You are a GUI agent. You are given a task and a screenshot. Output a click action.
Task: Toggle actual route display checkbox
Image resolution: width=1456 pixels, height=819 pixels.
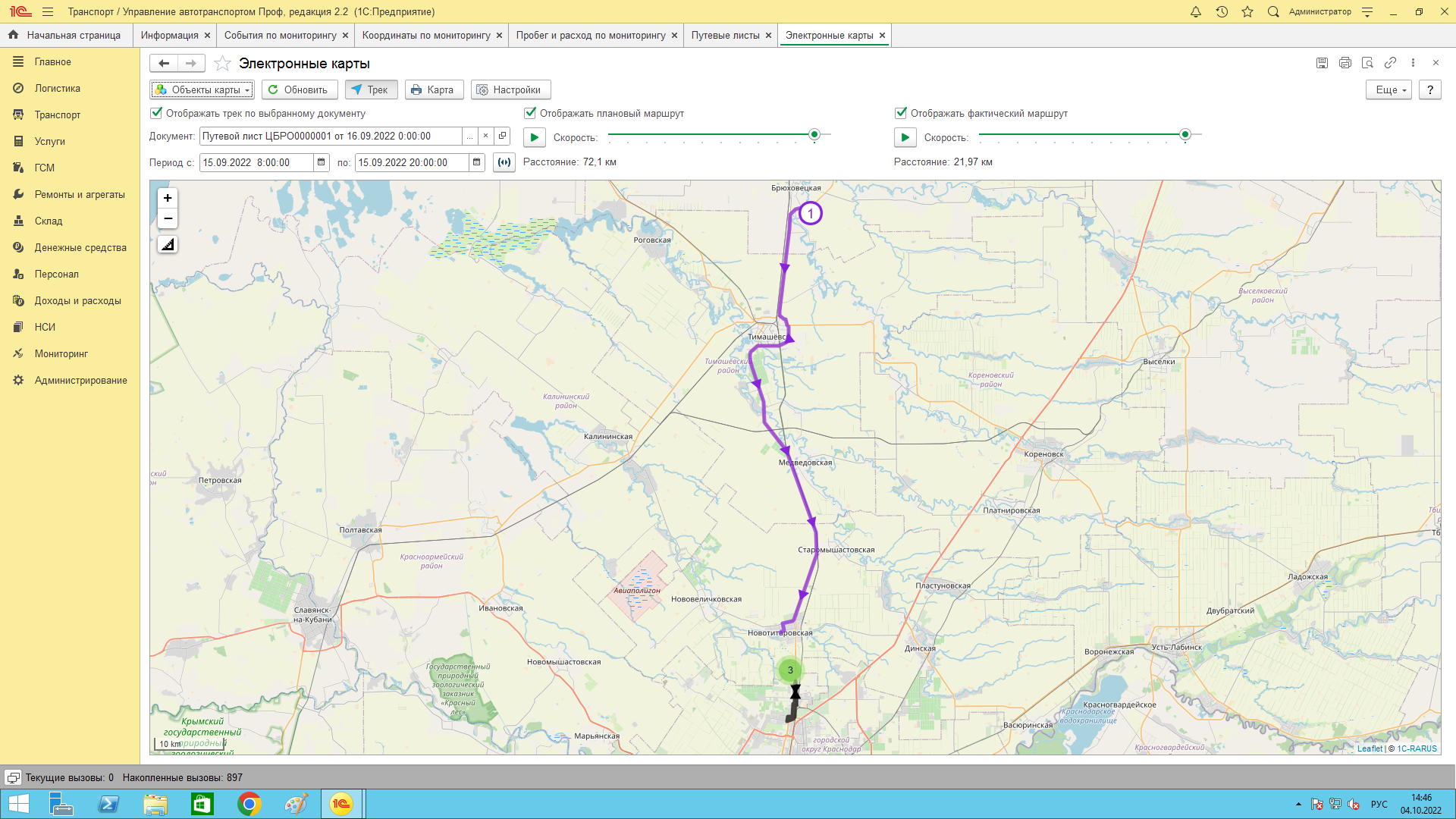click(x=901, y=113)
